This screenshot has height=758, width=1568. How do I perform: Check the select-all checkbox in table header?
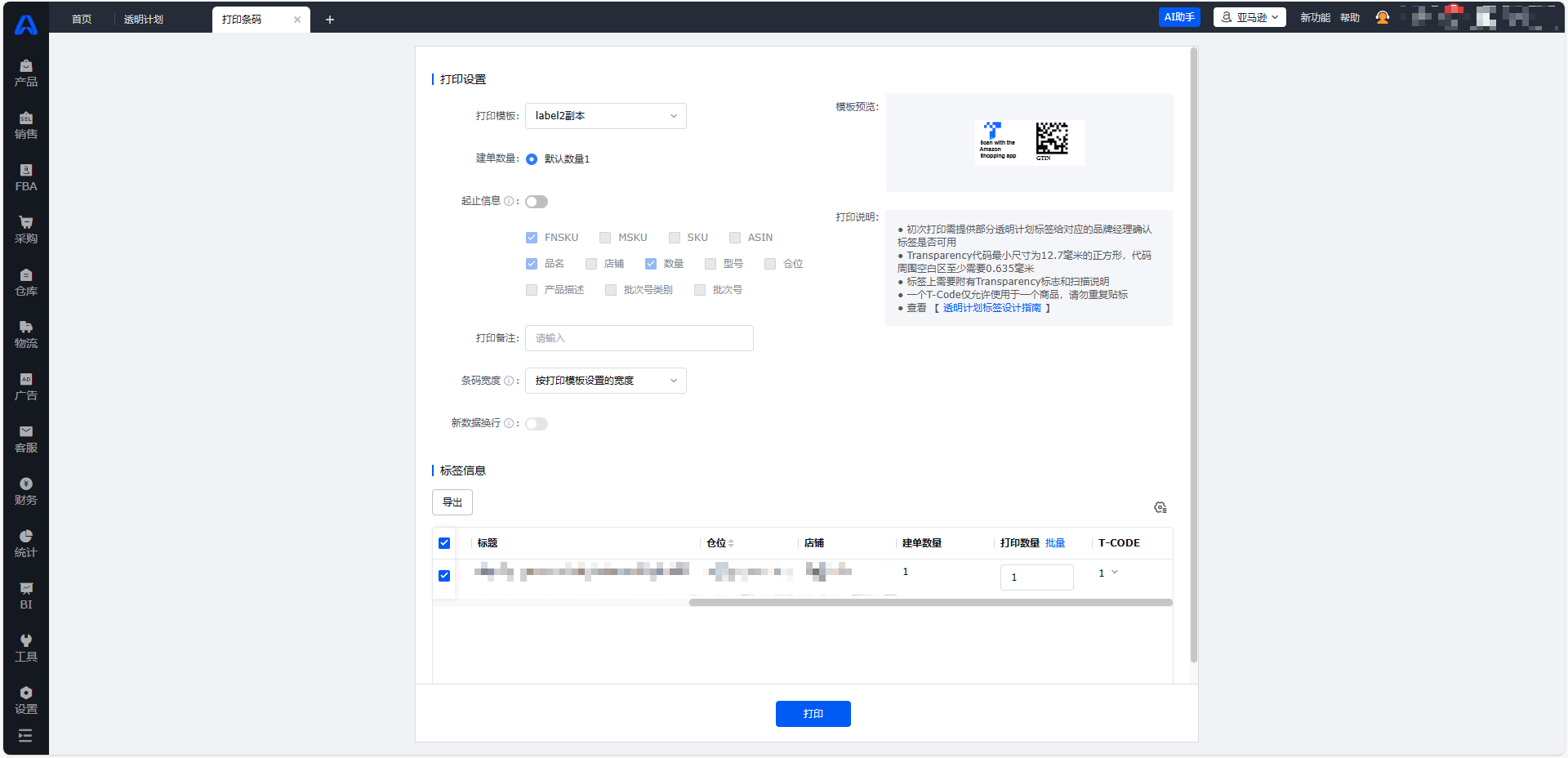tap(444, 543)
